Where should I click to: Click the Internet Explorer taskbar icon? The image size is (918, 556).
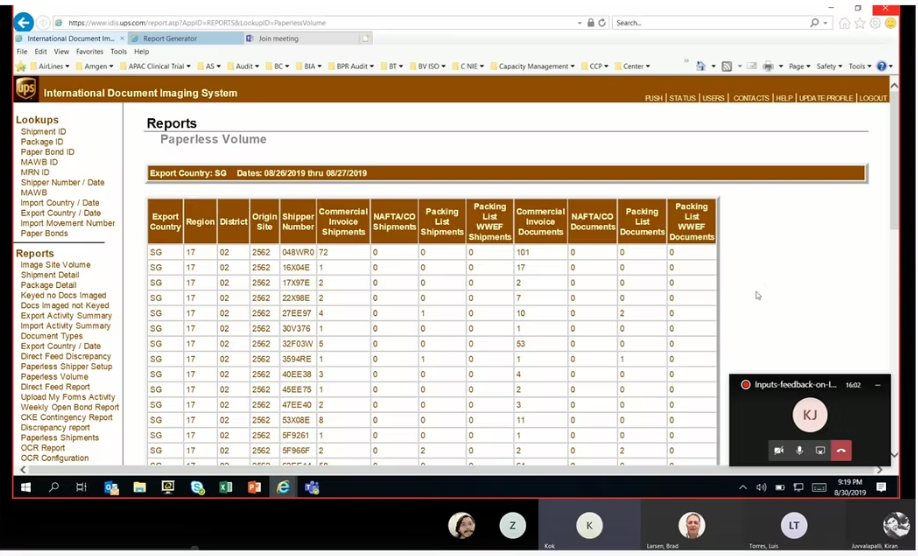(x=283, y=488)
